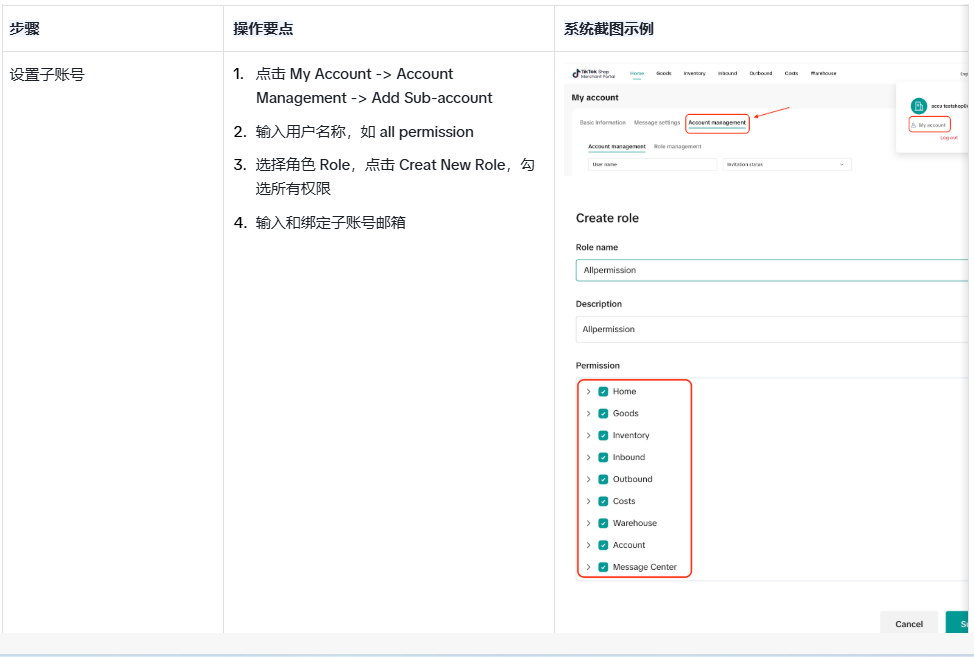Viewport: 974px width, 657px height.
Task: Click the green account avatar icon
Action: [918, 105]
